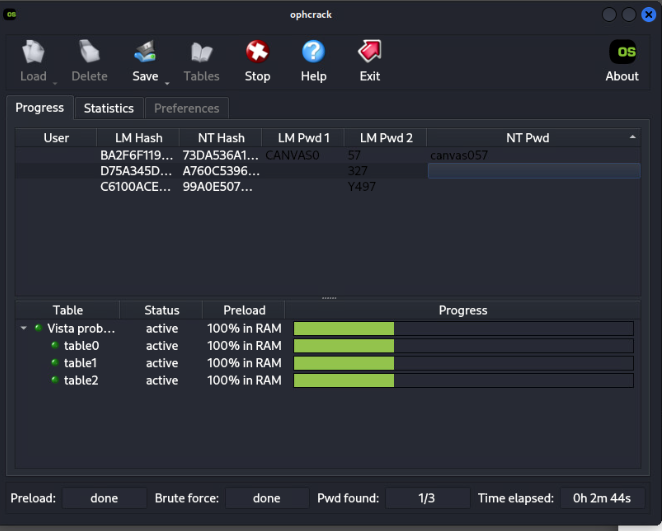Click the table1 progress bar

pos(462,363)
